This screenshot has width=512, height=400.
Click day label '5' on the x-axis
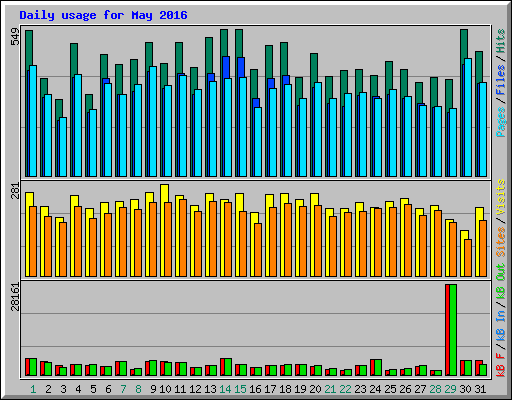(x=93, y=389)
